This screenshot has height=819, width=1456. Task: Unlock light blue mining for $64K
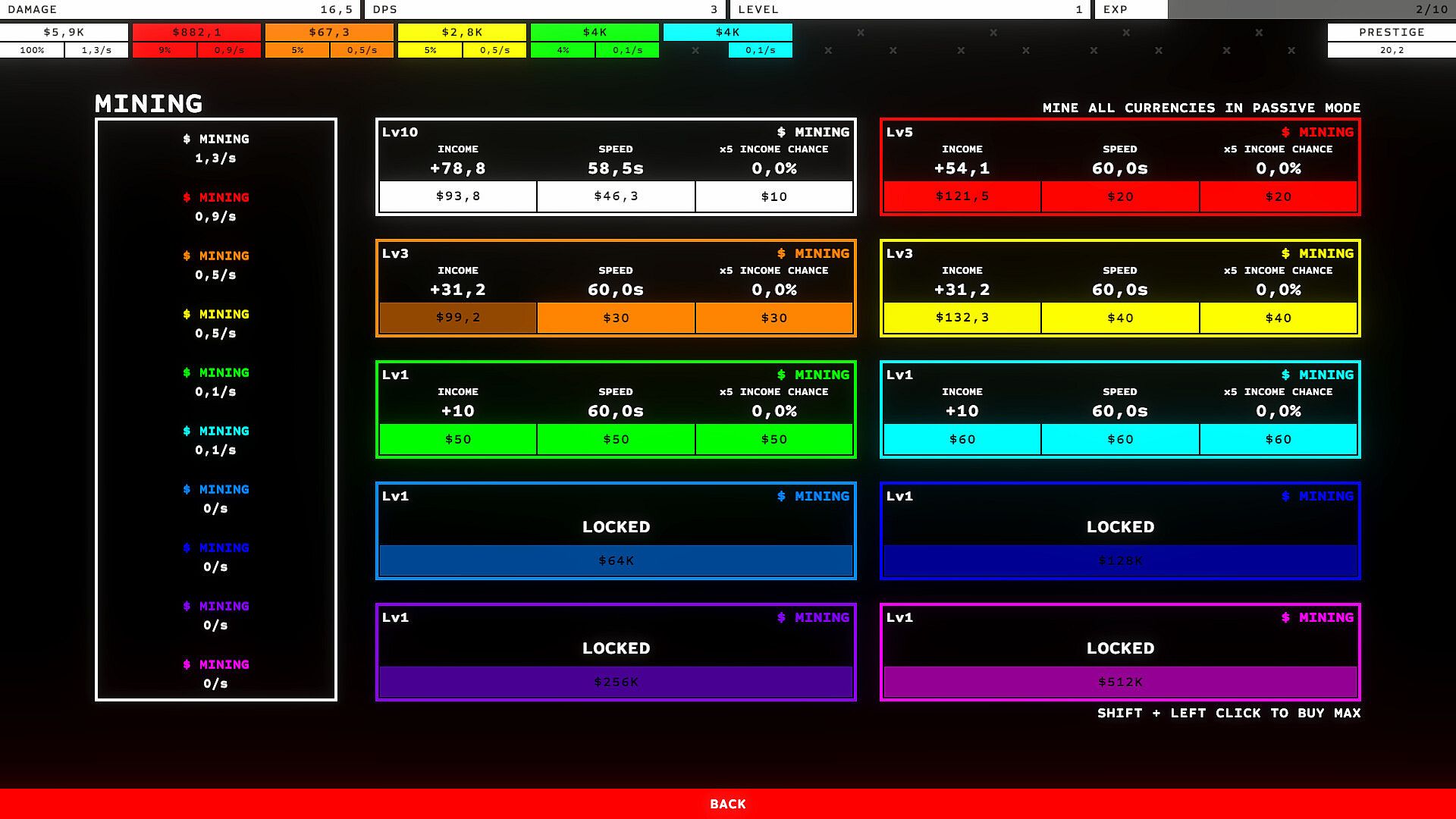click(x=616, y=560)
